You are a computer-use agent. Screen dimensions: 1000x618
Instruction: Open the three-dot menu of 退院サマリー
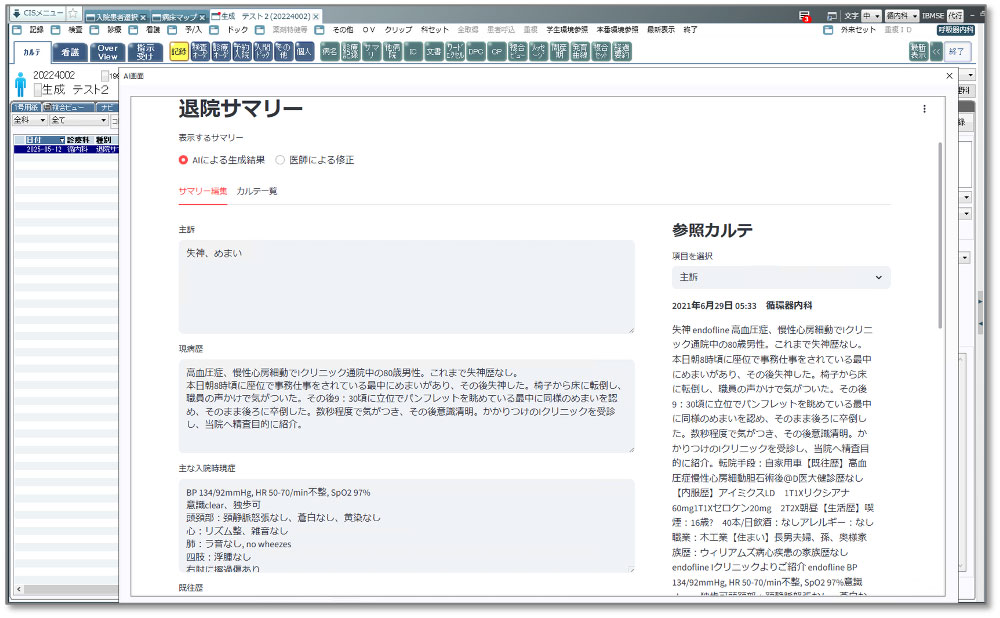point(924,109)
